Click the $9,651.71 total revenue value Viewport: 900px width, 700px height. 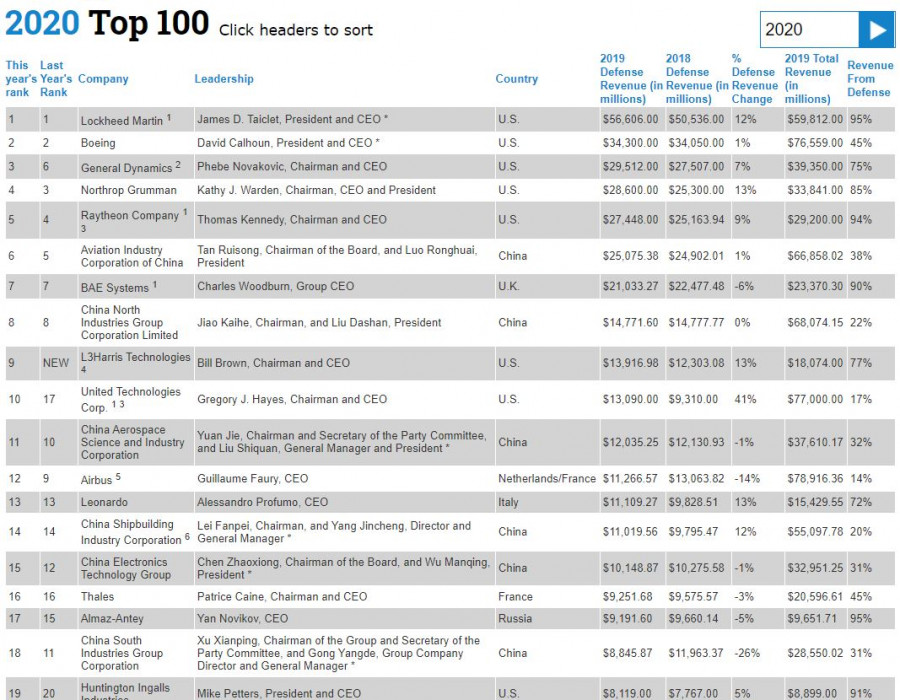coord(812,619)
